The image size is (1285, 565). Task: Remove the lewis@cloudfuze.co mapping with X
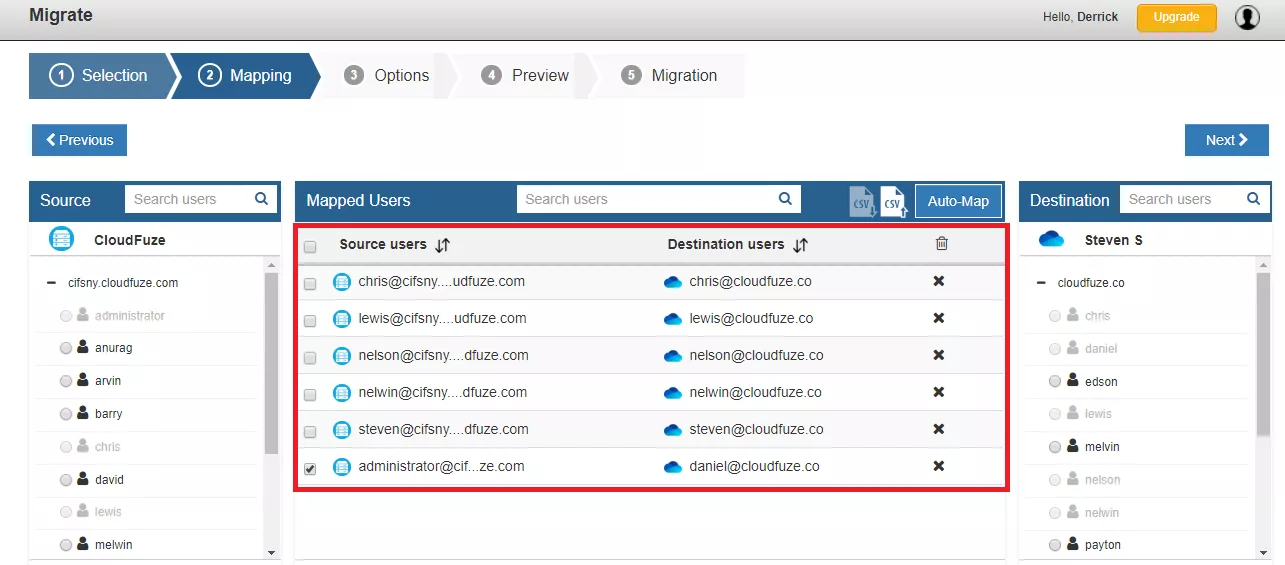939,318
